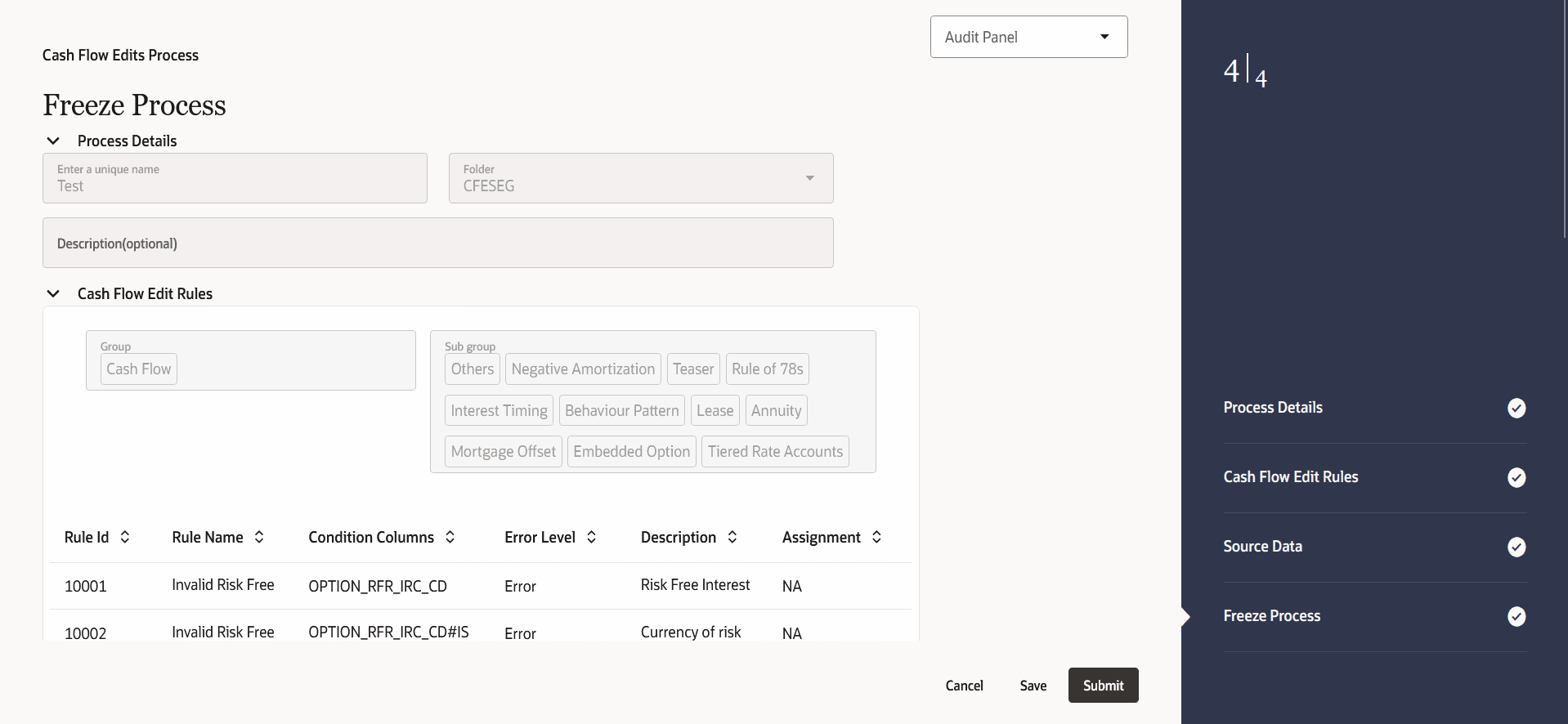Select the Cash Flow group chip

click(x=139, y=369)
